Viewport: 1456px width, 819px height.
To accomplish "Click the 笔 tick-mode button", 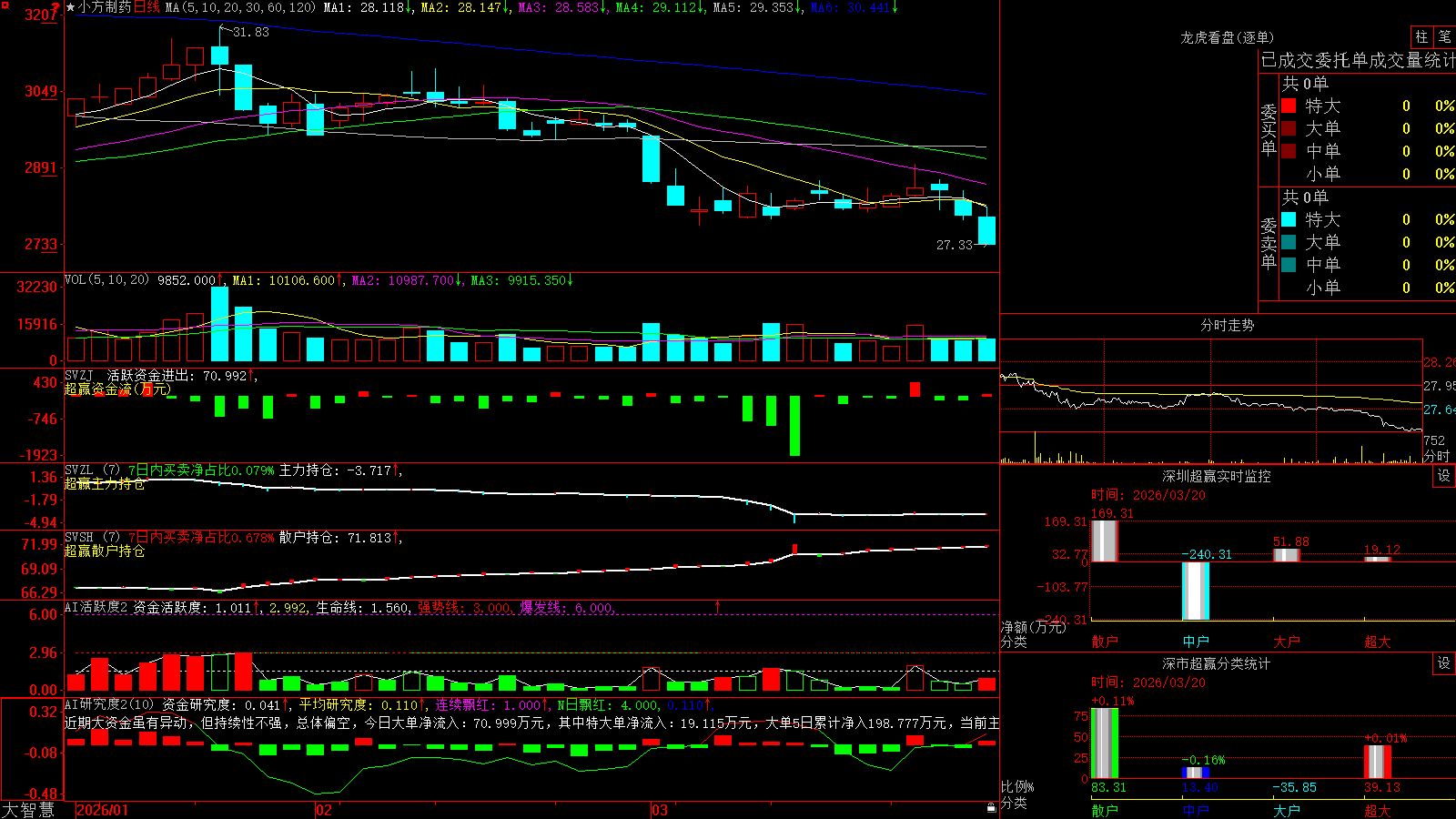I will coord(1445,36).
